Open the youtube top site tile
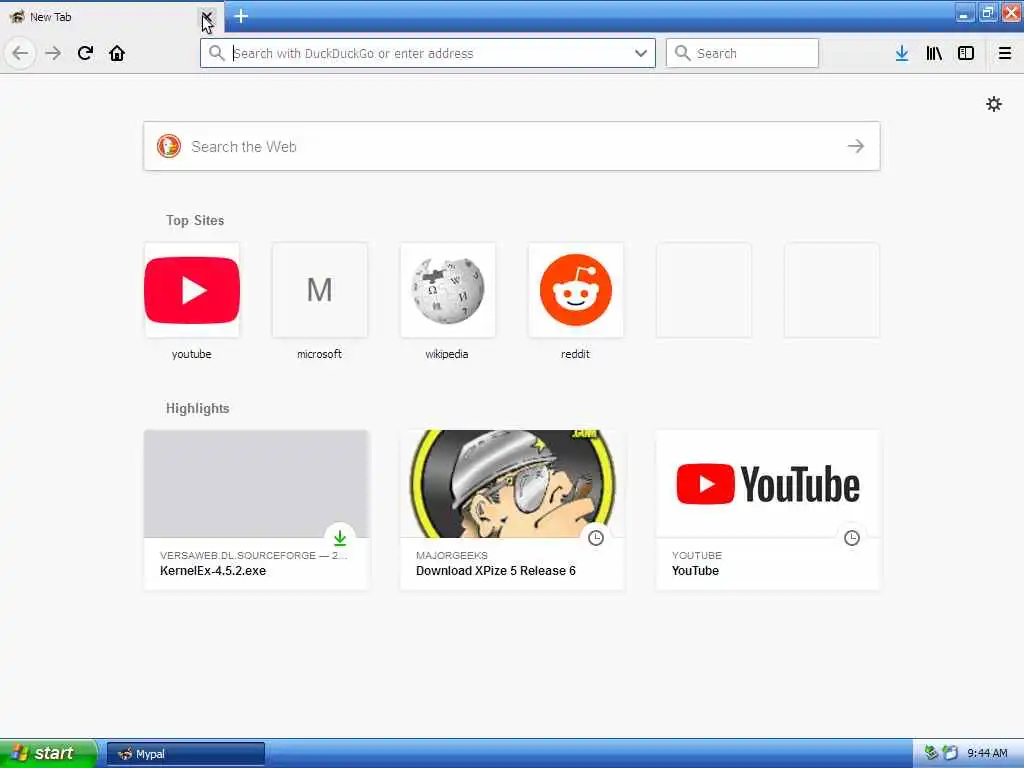1024x768 pixels. 191,290
